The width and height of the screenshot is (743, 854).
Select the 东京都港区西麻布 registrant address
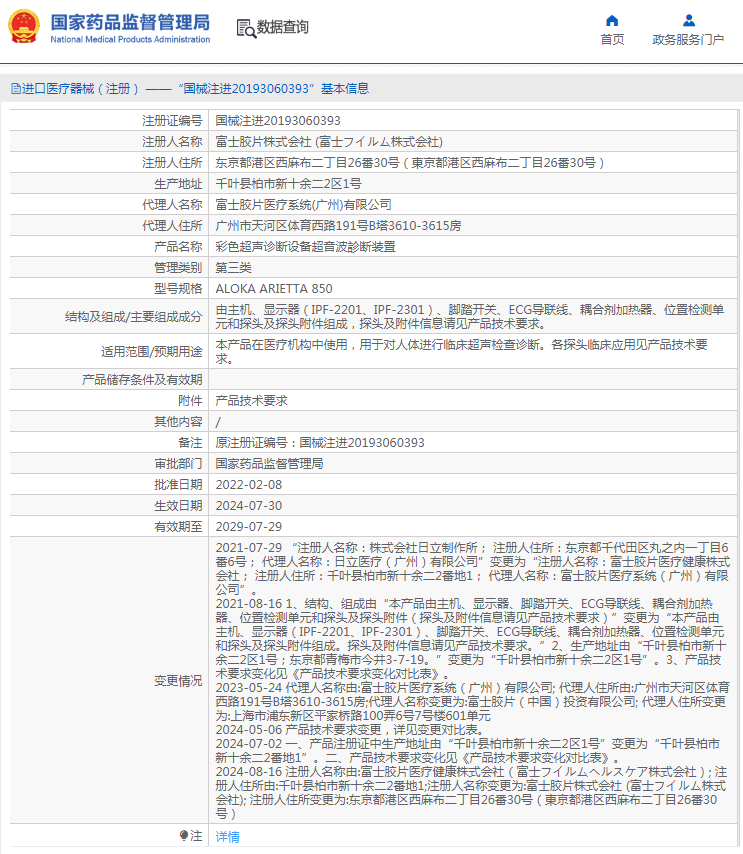click(x=410, y=162)
